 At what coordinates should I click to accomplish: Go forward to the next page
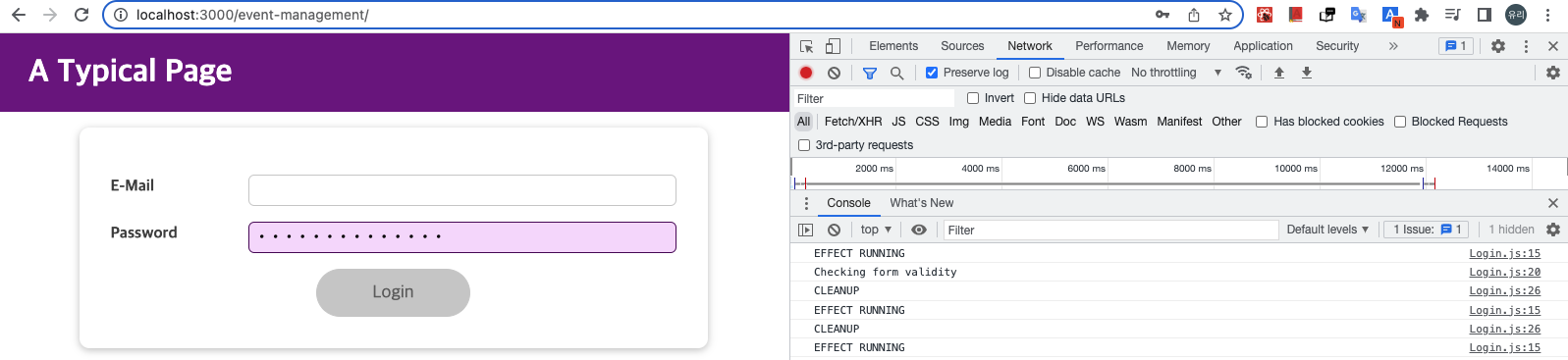(50, 15)
